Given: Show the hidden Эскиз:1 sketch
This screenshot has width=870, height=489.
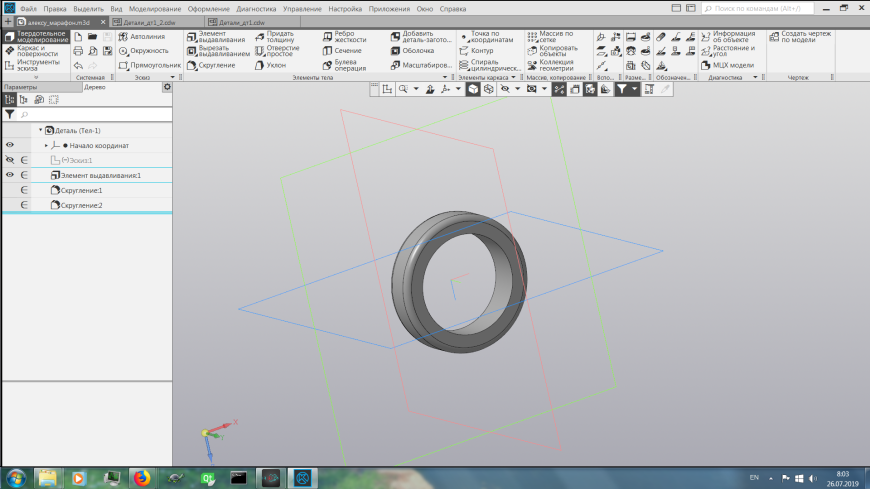Looking at the screenshot, I should click(x=10, y=160).
